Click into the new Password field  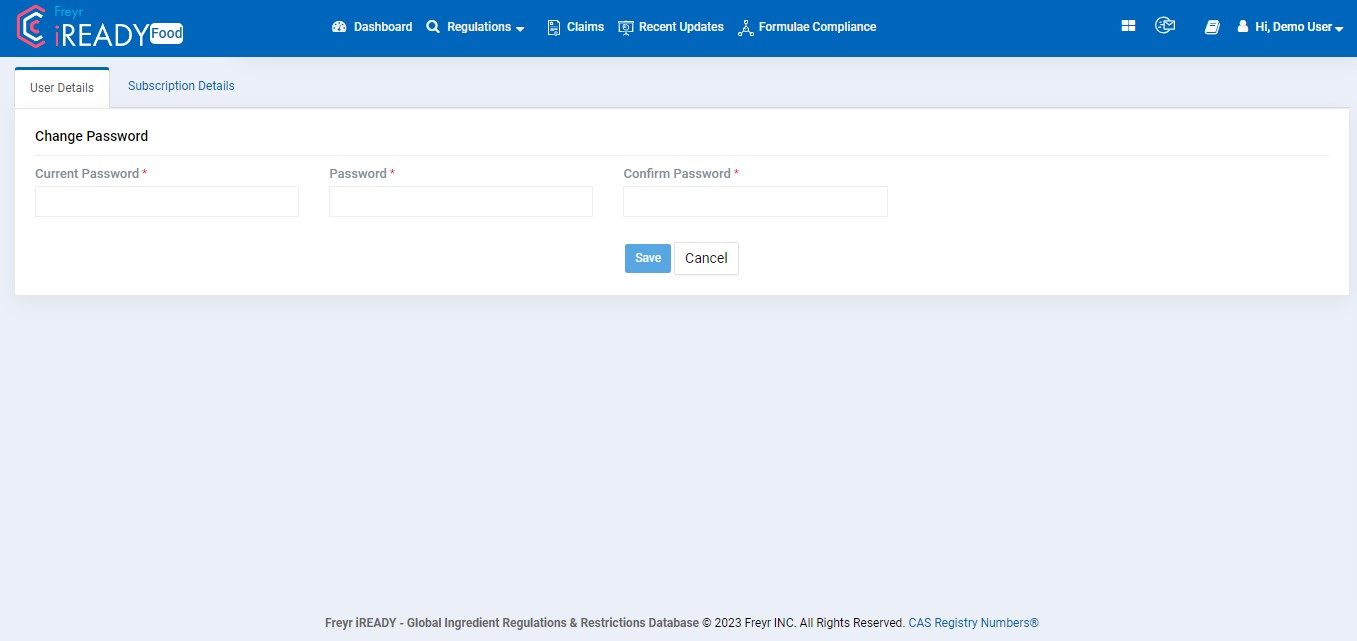pyautogui.click(x=461, y=202)
